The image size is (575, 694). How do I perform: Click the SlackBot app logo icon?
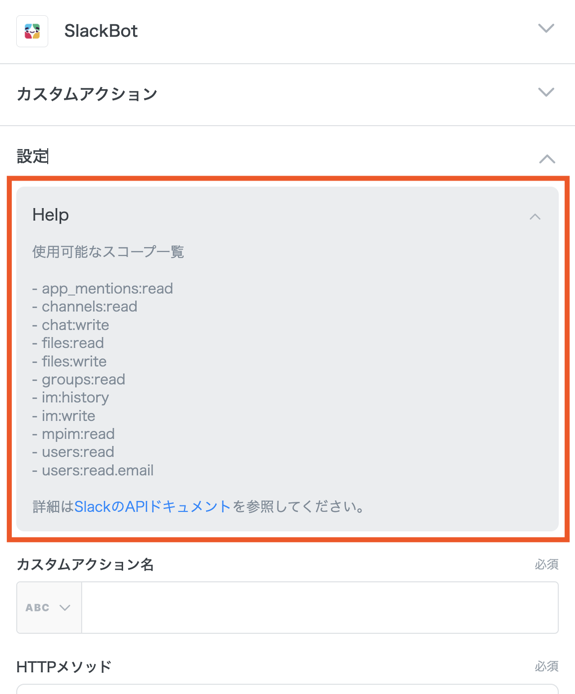32,31
